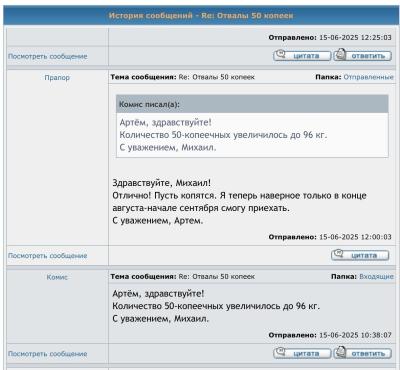Click 'Тема сообщения' label in the Комис message
Screen dimensions: 400x370
143,276
